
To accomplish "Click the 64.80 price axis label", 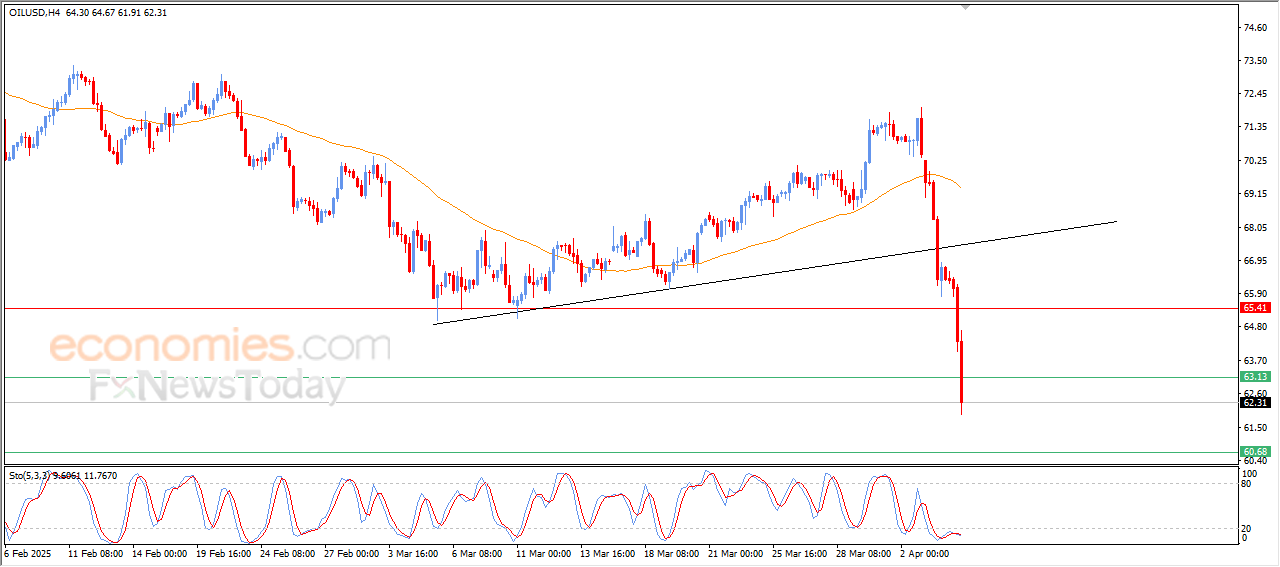I will click(1254, 327).
